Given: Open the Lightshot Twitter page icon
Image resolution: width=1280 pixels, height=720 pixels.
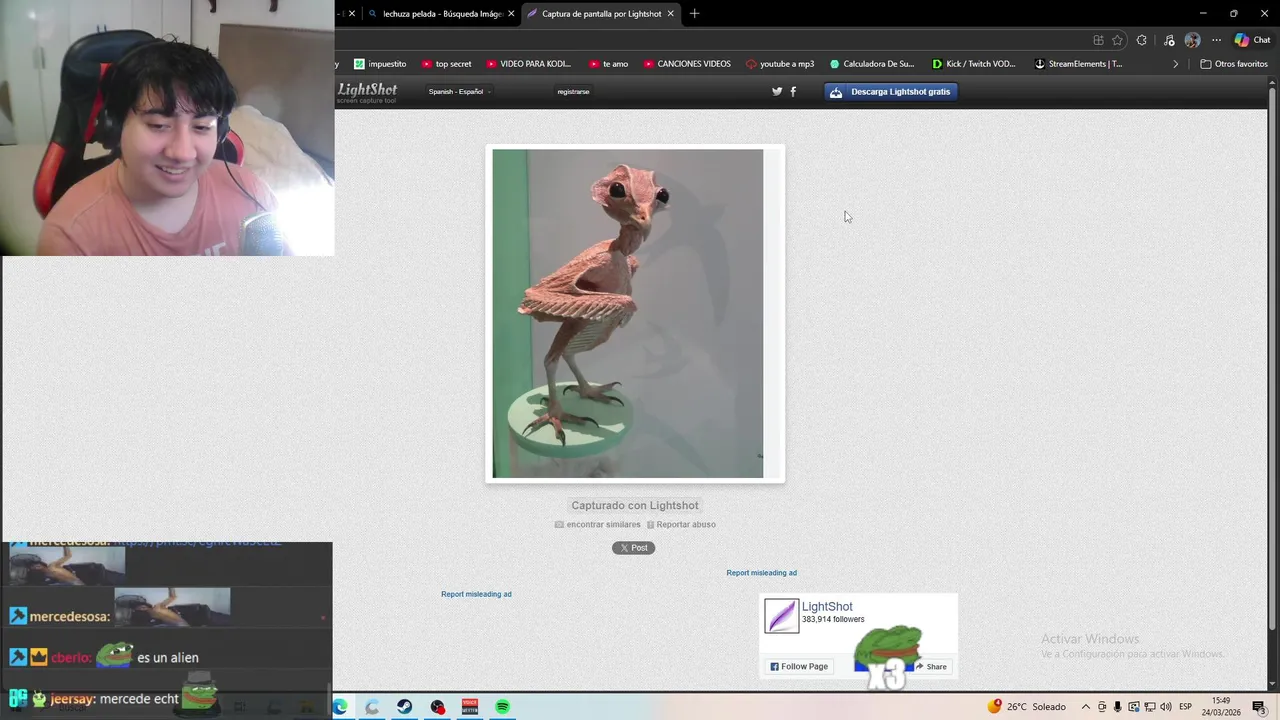Looking at the screenshot, I should coord(777,91).
